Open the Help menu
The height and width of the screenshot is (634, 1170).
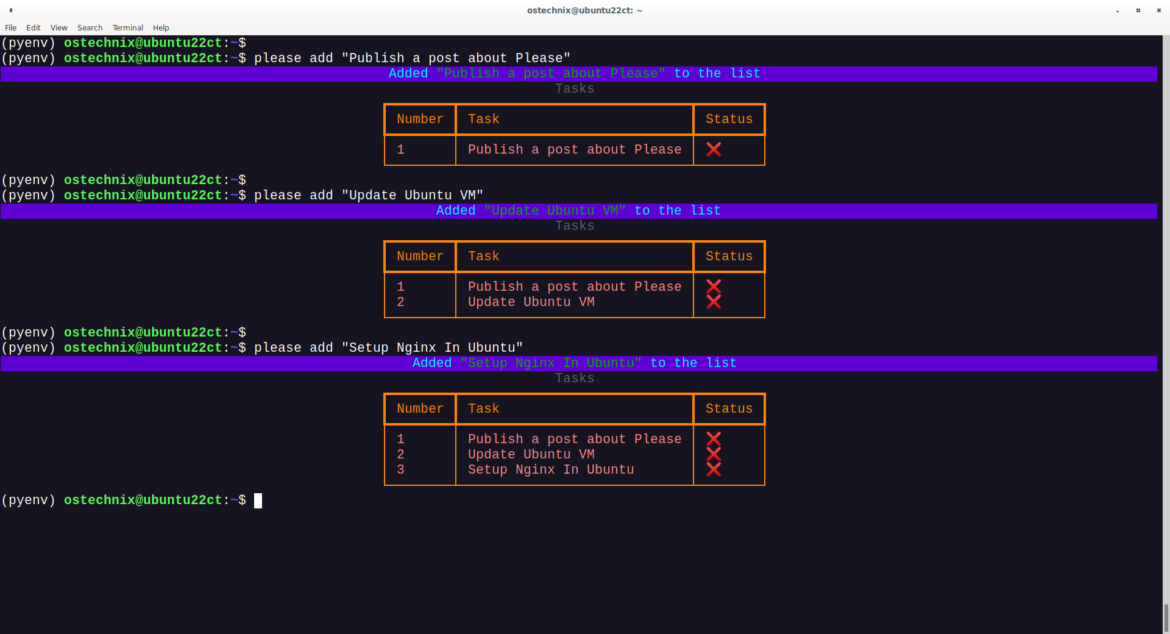(x=160, y=27)
